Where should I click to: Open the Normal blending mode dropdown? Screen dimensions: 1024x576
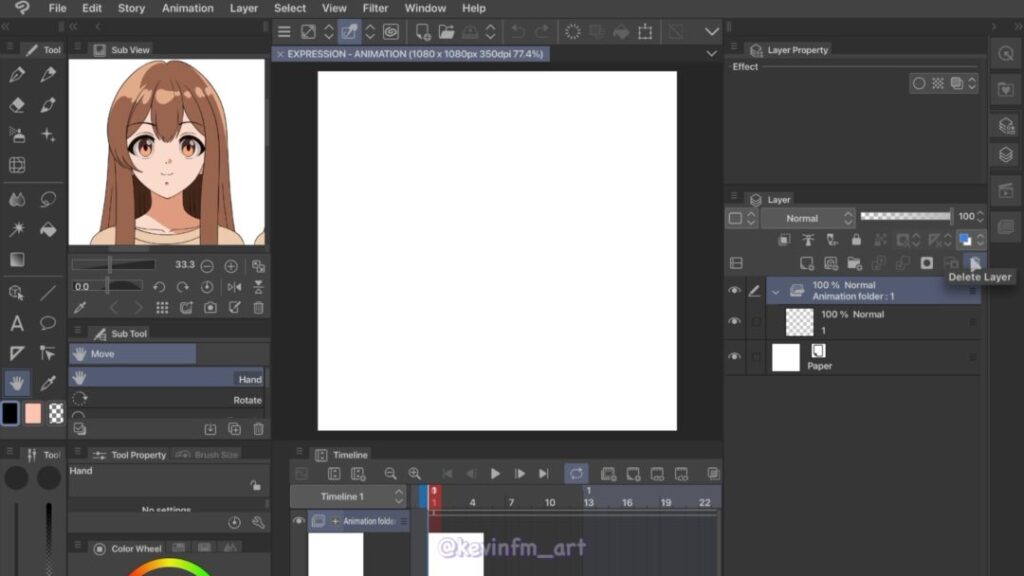tap(808, 218)
